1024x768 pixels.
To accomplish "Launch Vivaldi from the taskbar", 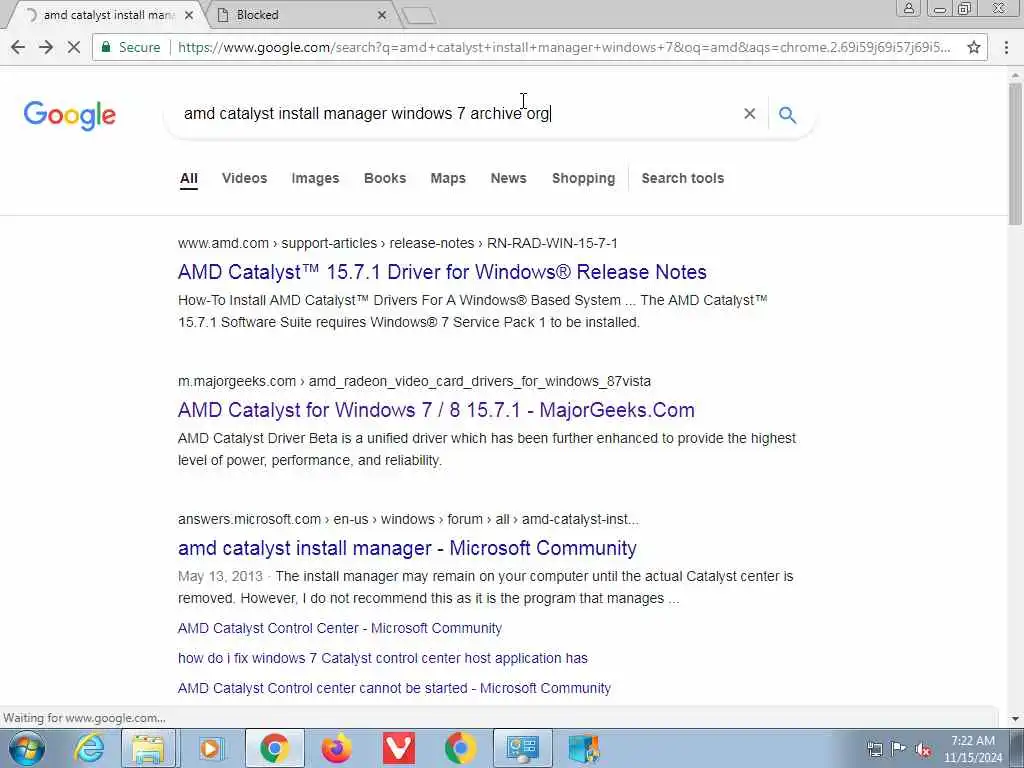I will 398,748.
